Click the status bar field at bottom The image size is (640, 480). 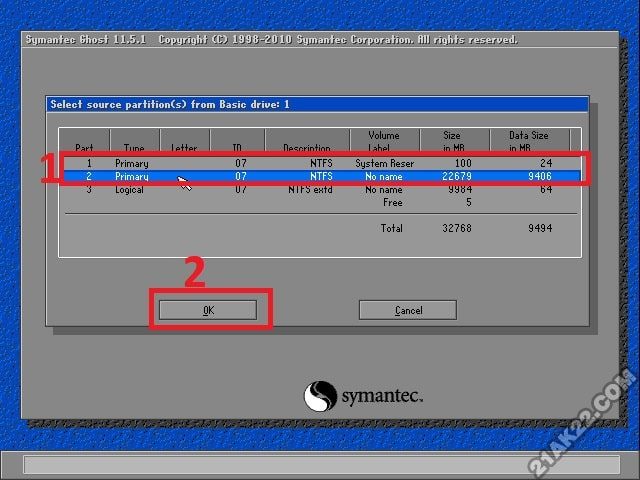point(322,465)
